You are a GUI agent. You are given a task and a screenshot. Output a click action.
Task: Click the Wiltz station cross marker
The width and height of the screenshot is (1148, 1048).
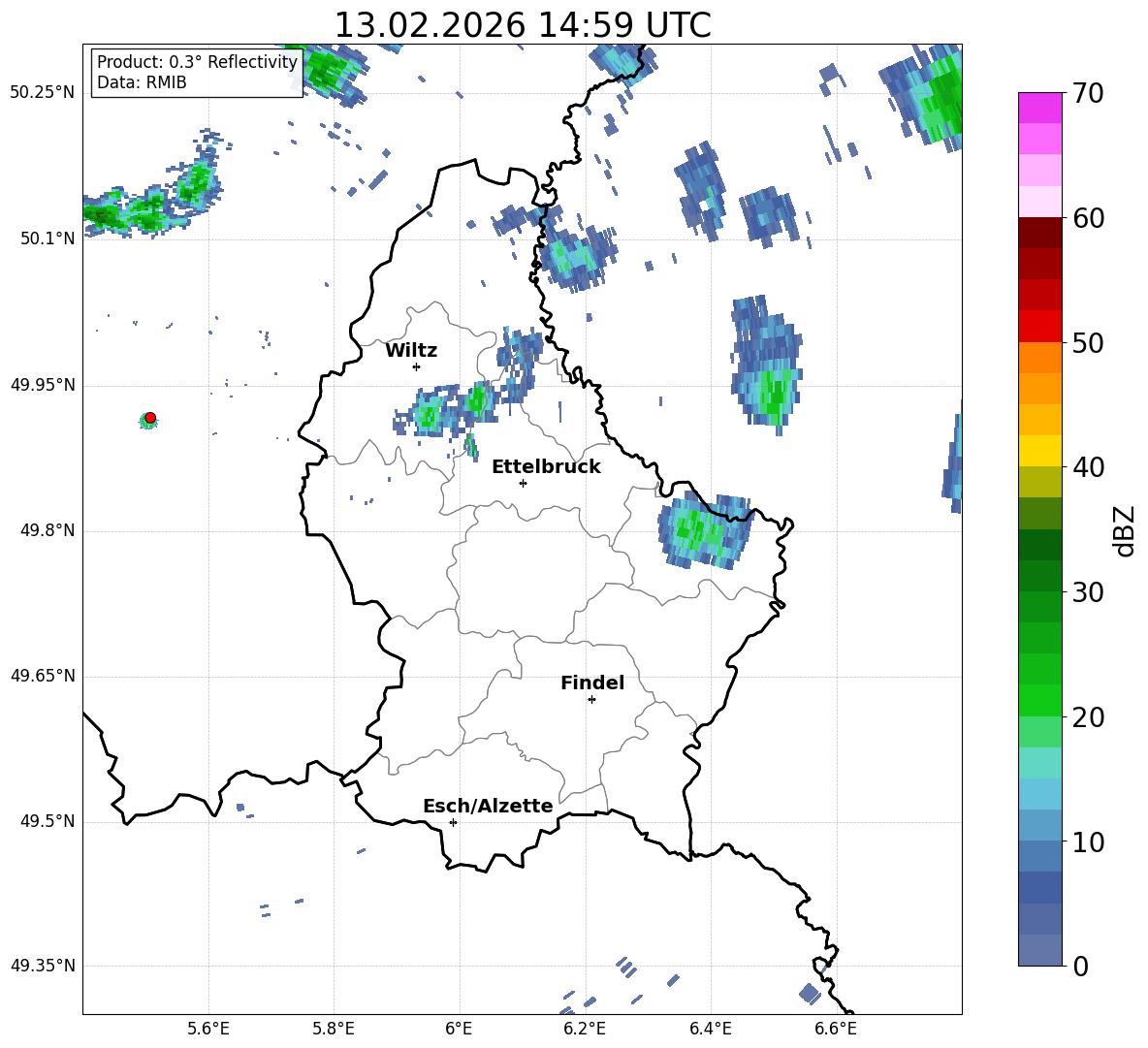click(x=417, y=366)
